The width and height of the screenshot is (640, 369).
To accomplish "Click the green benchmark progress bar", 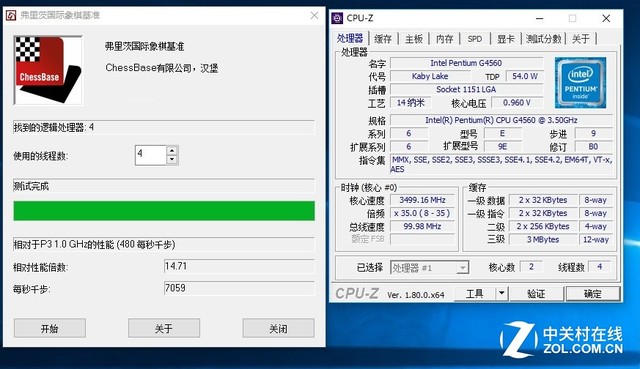I will [x=164, y=211].
